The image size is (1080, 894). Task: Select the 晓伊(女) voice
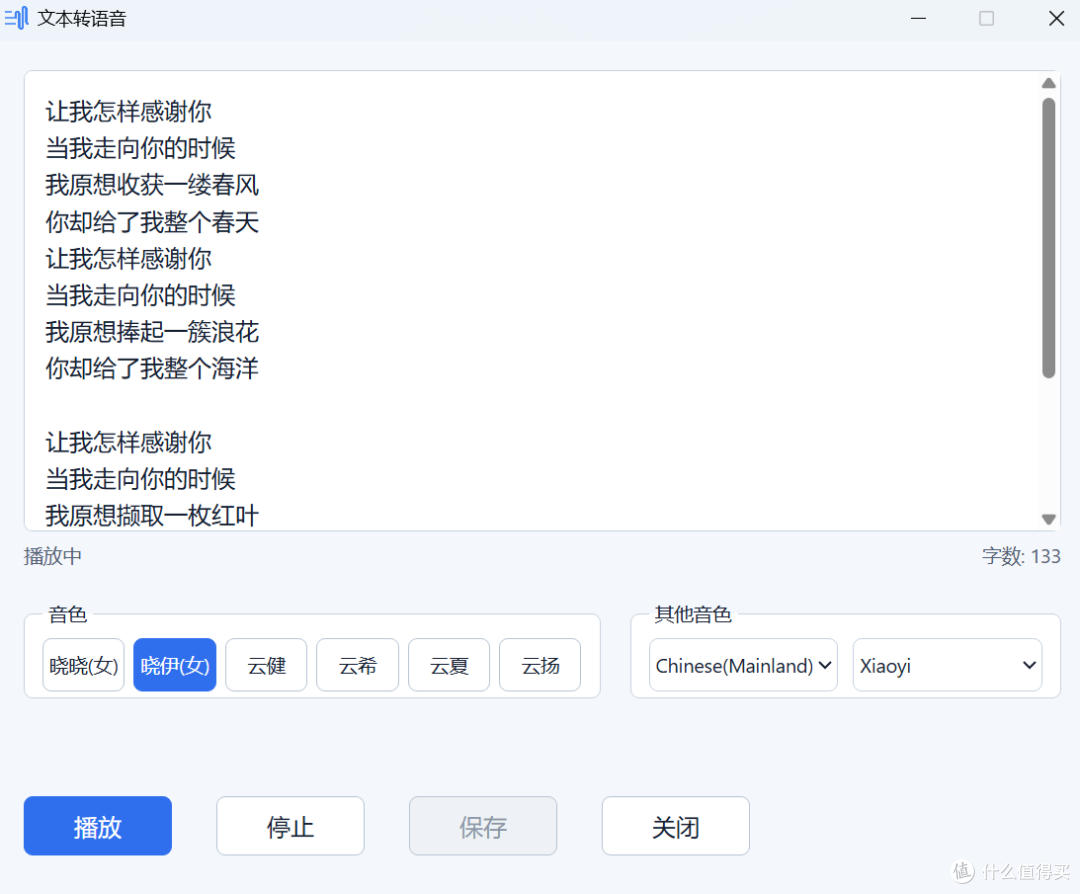(x=175, y=665)
